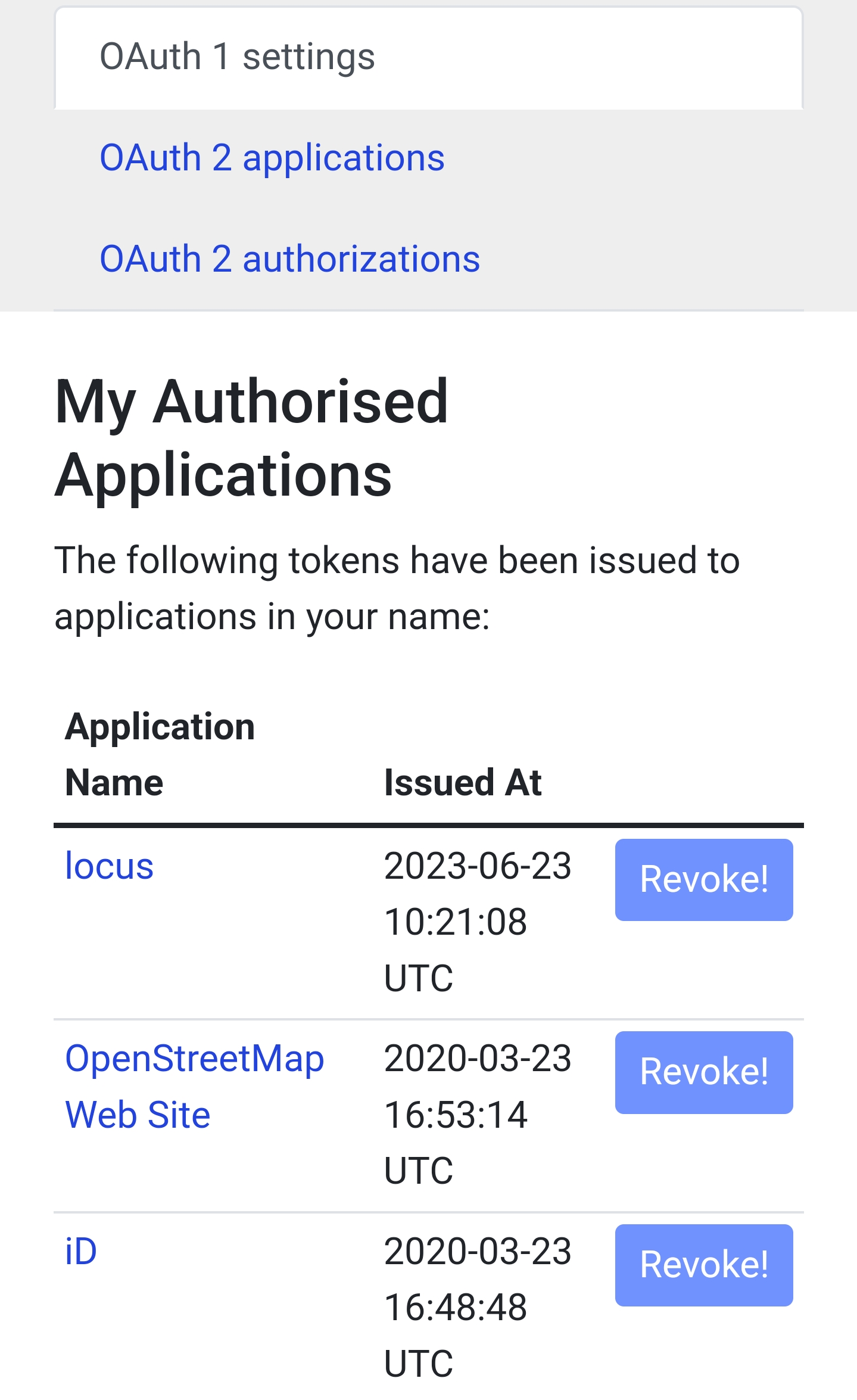Viewport: 857px width, 1400px height.
Task: Click the iD row's issue date
Action: point(478,1251)
